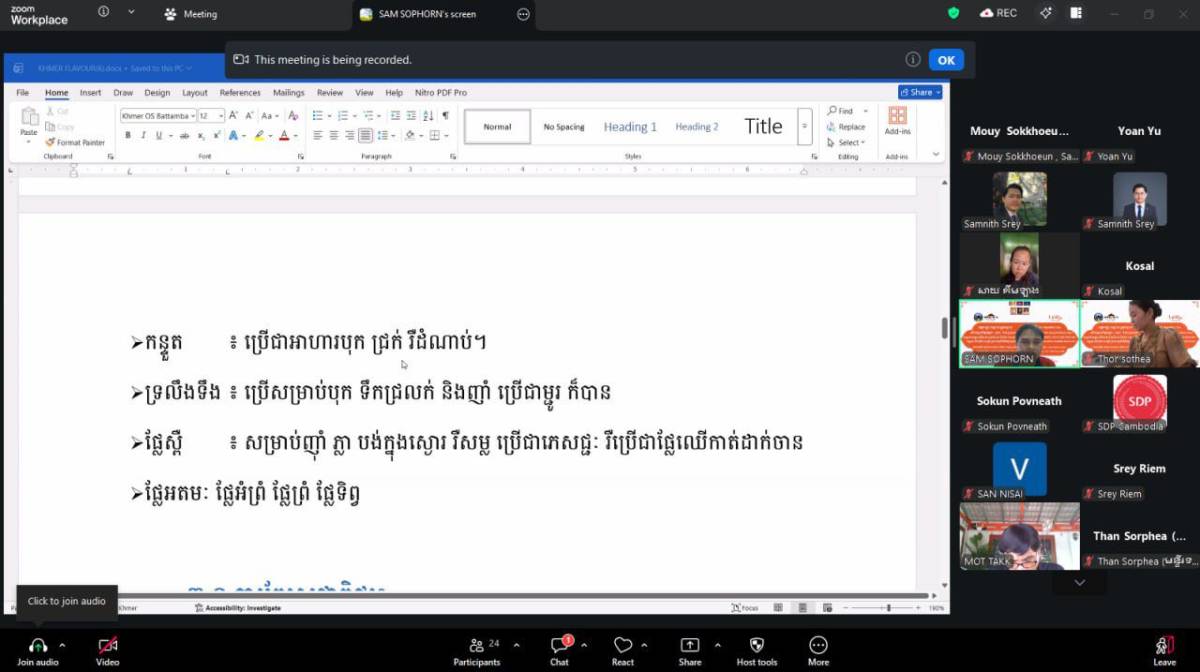
Task: Leave the Zoom meeting
Action: [x=1164, y=650]
